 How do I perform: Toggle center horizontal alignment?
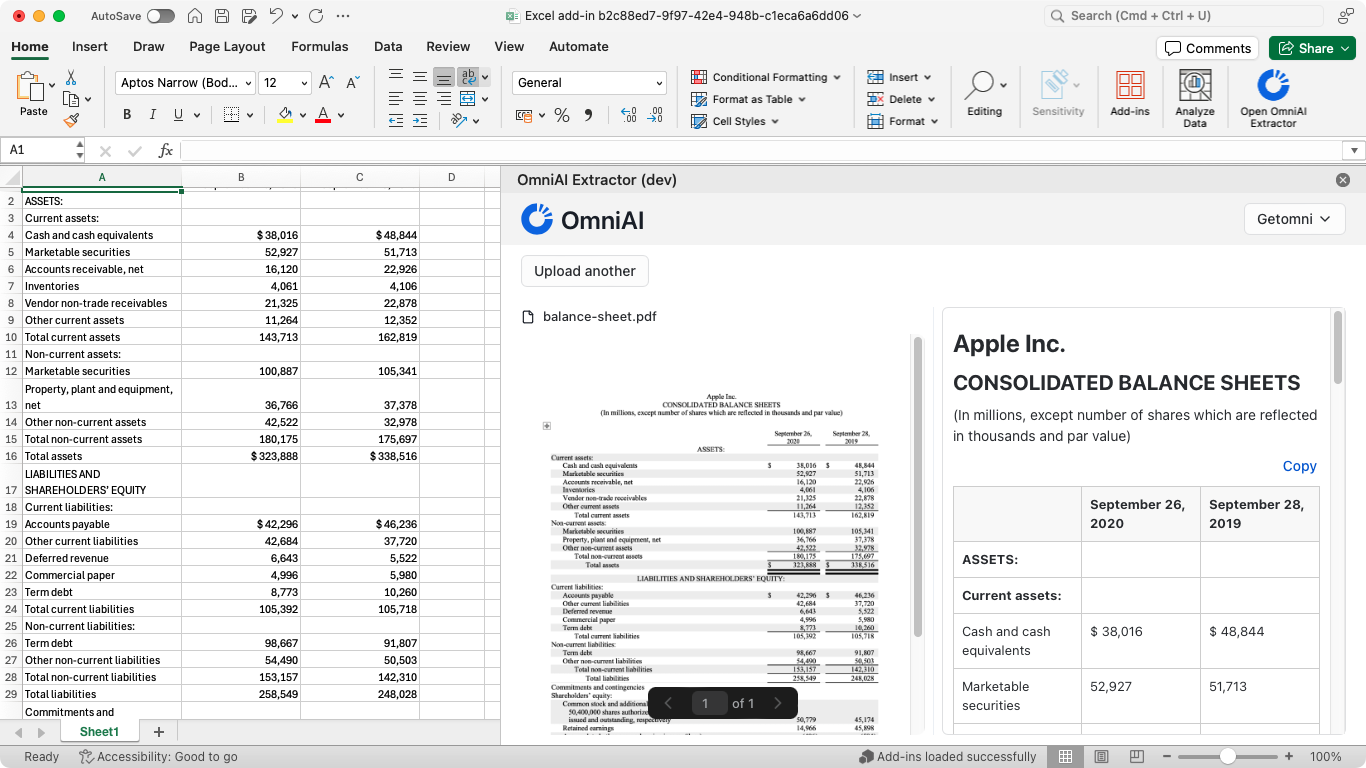pyautogui.click(x=420, y=99)
